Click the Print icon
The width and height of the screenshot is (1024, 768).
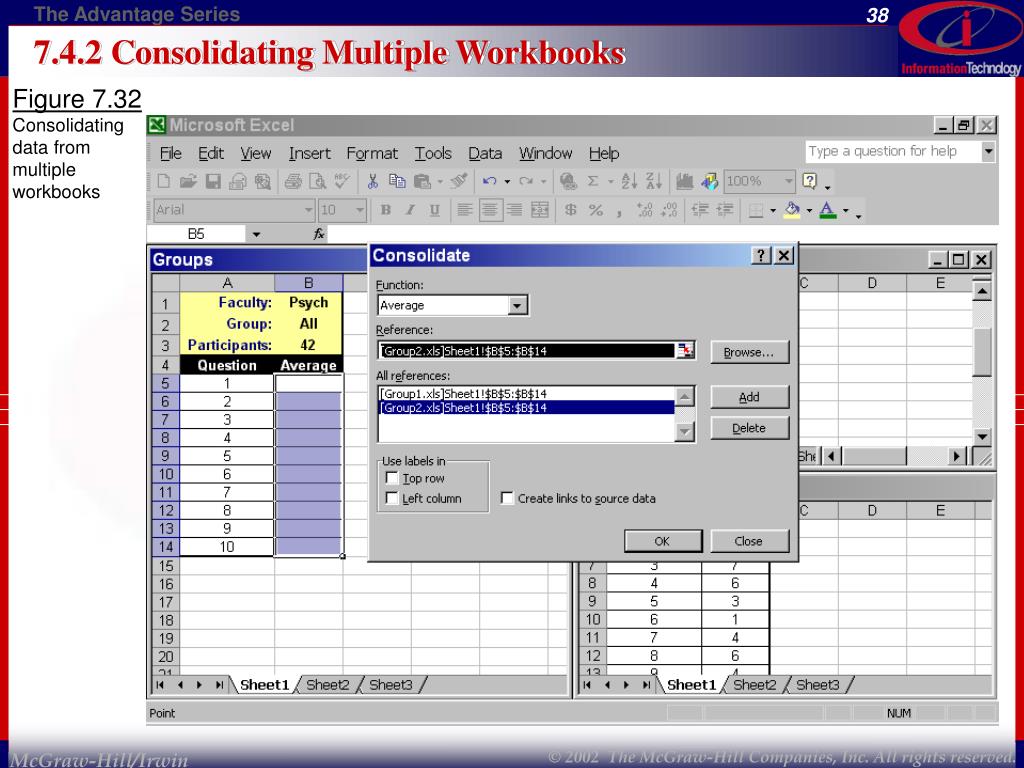coord(293,182)
